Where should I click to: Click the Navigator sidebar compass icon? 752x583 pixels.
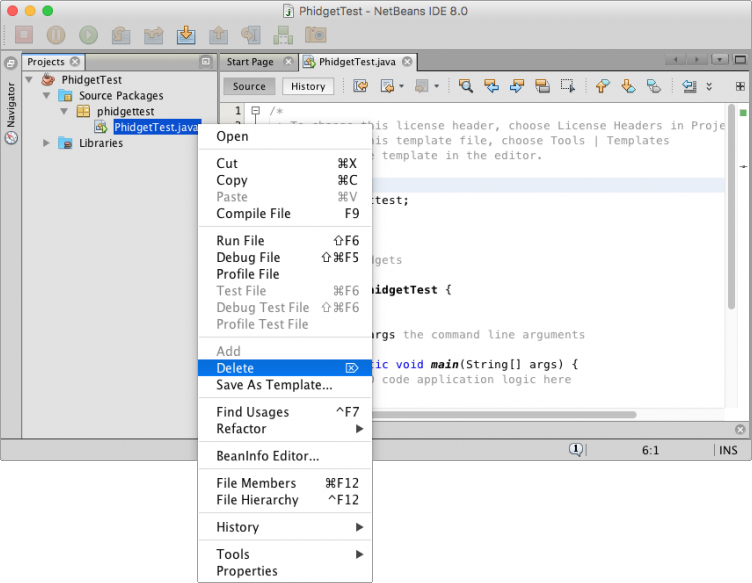[11, 138]
